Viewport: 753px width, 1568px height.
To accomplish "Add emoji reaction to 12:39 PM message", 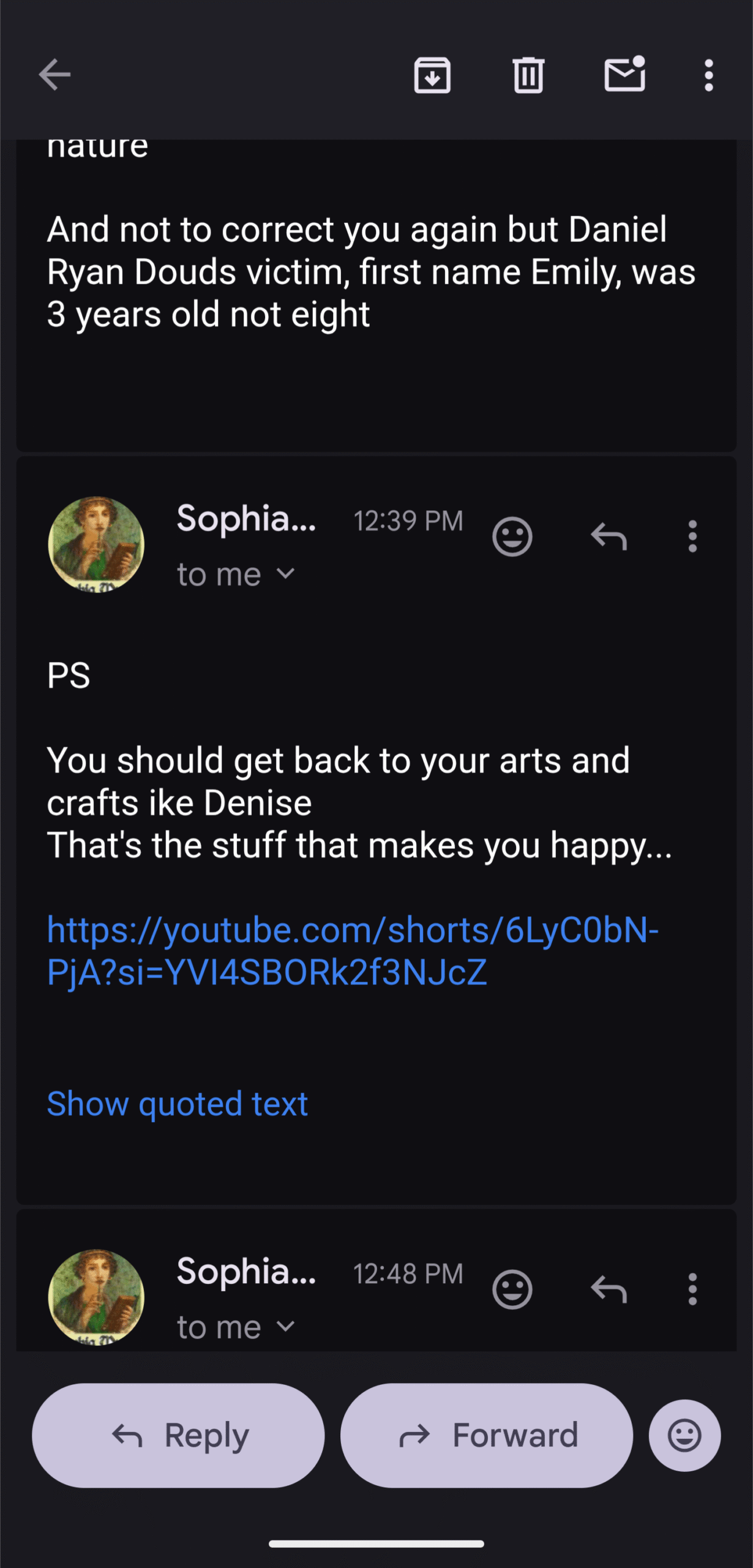I will [x=512, y=537].
